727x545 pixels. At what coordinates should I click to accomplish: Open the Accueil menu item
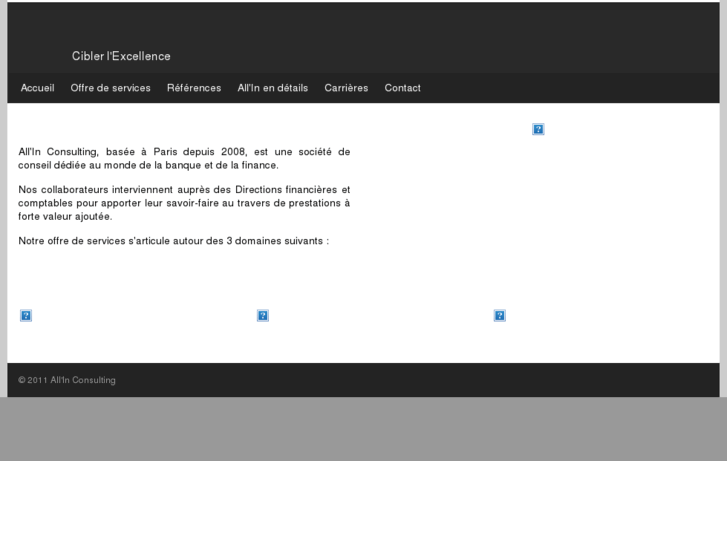38,88
